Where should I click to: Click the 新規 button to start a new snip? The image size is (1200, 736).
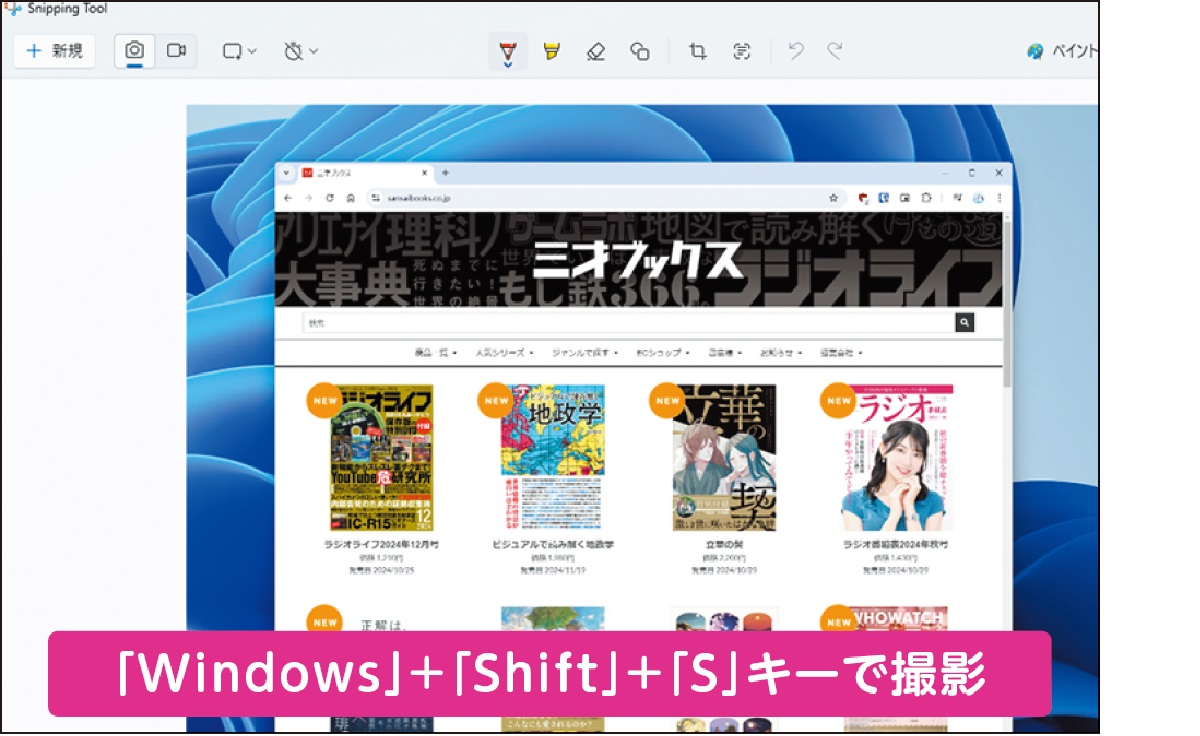click(x=54, y=50)
